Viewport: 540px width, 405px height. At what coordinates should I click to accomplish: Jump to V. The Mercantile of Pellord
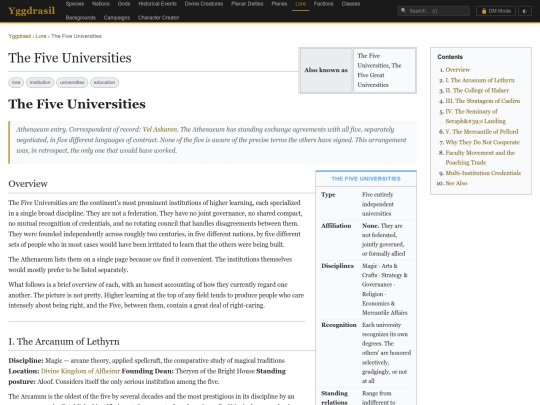[x=481, y=132]
